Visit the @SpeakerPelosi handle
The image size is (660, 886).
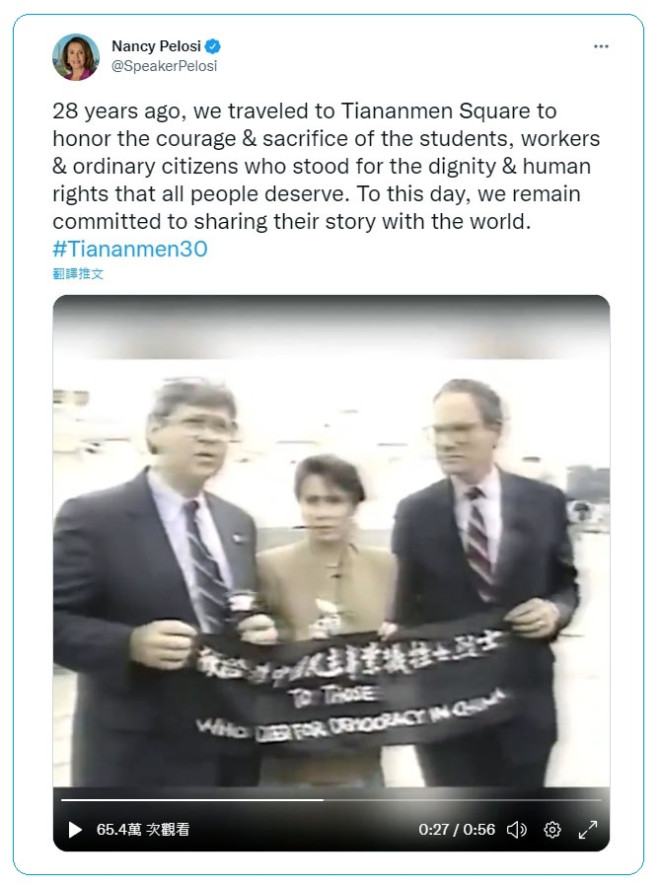[164, 66]
